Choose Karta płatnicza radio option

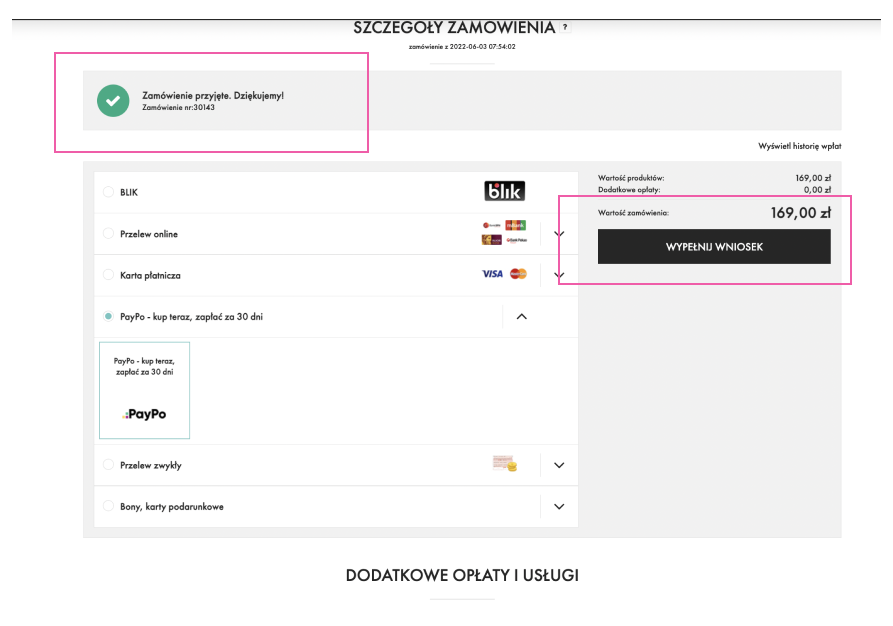pyautogui.click(x=108, y=275)
